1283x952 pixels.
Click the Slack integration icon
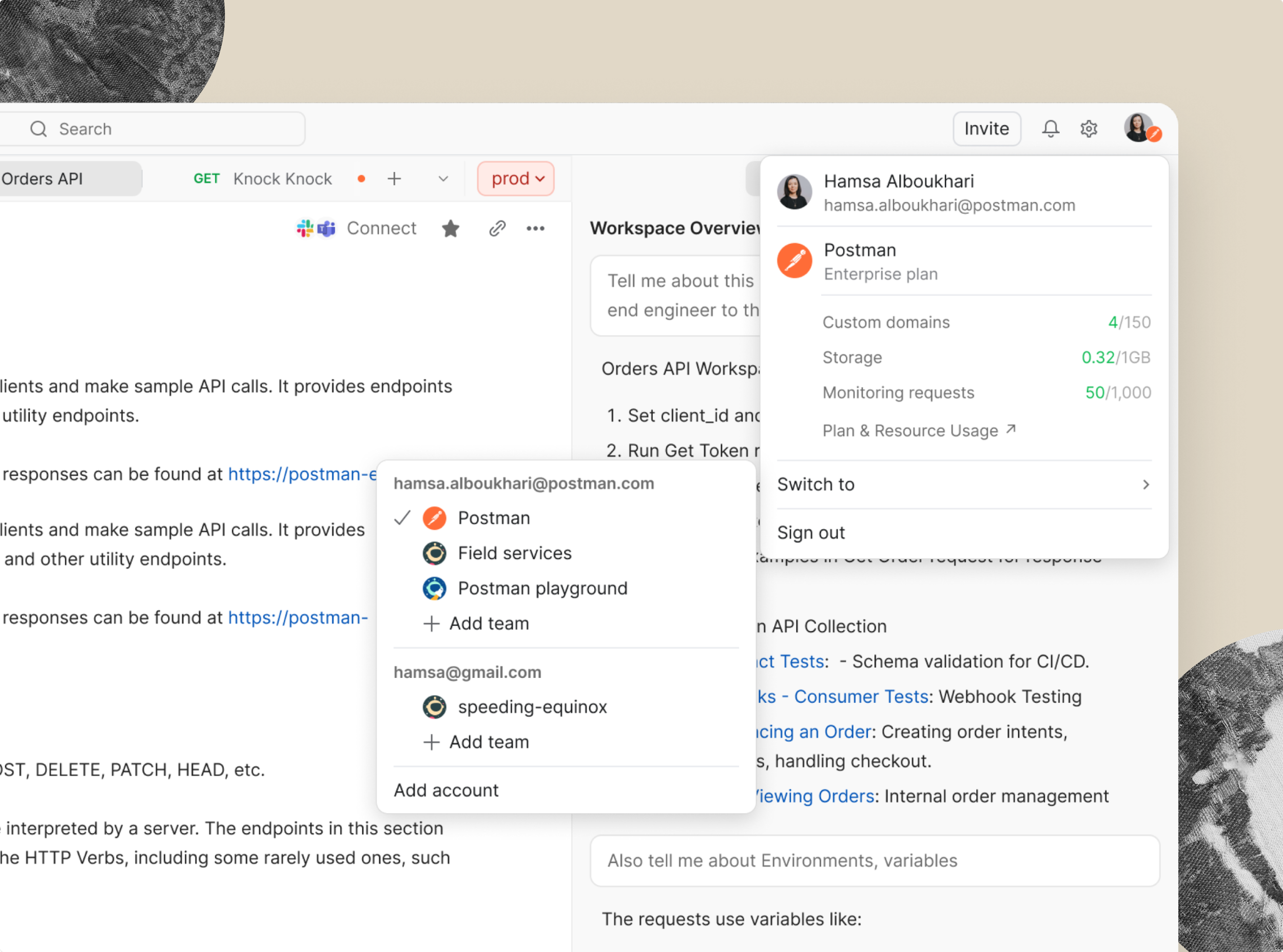click(x=305, y=228)
